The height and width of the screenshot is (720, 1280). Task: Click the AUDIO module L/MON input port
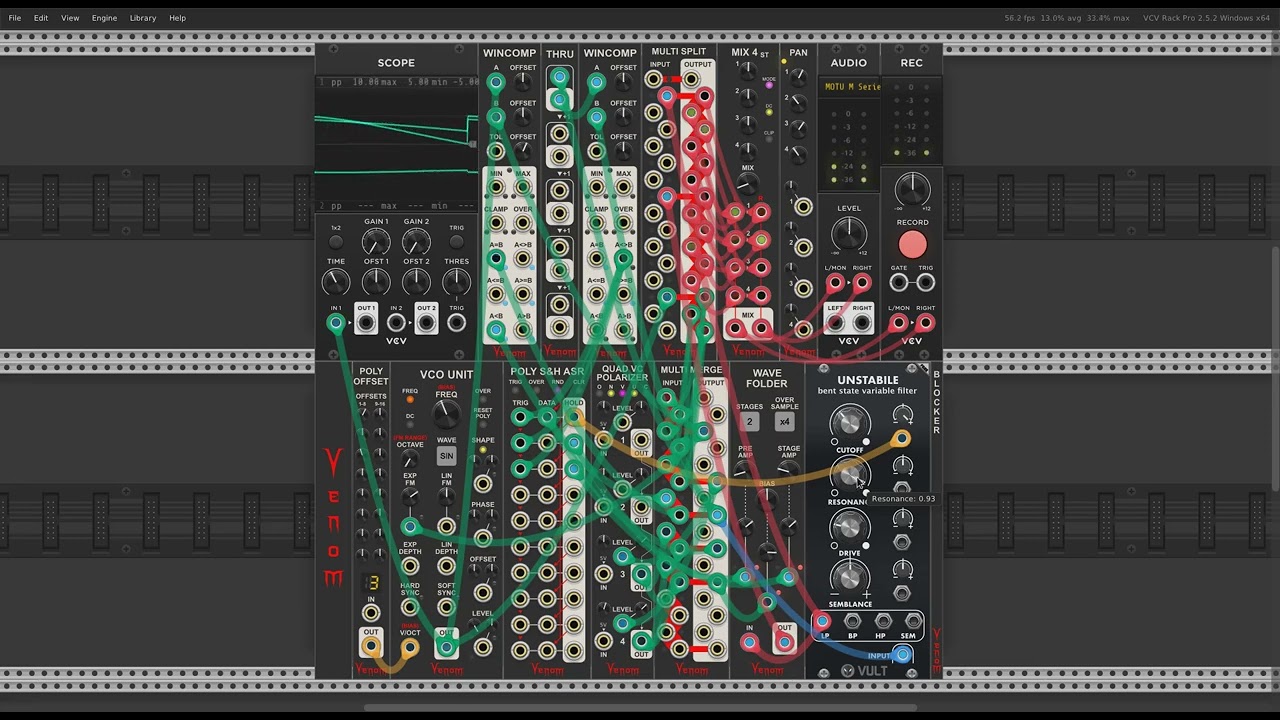pyautogui.click(x=835, y=283)
